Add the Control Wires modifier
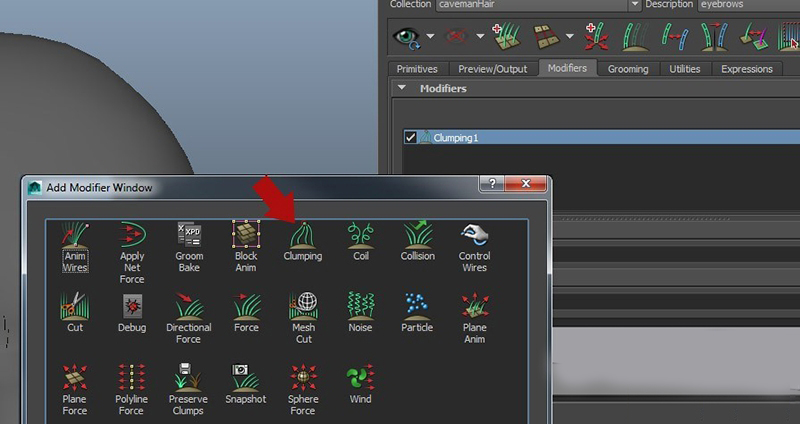Viewport: 800px width, 424px height. pyautogui.click(x=474, y=247)
